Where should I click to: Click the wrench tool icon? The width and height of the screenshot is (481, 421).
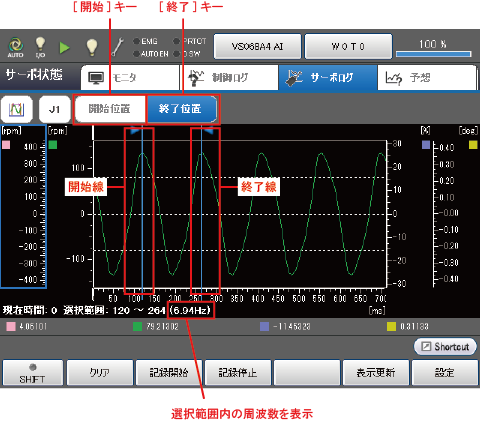tap(117, 47)
